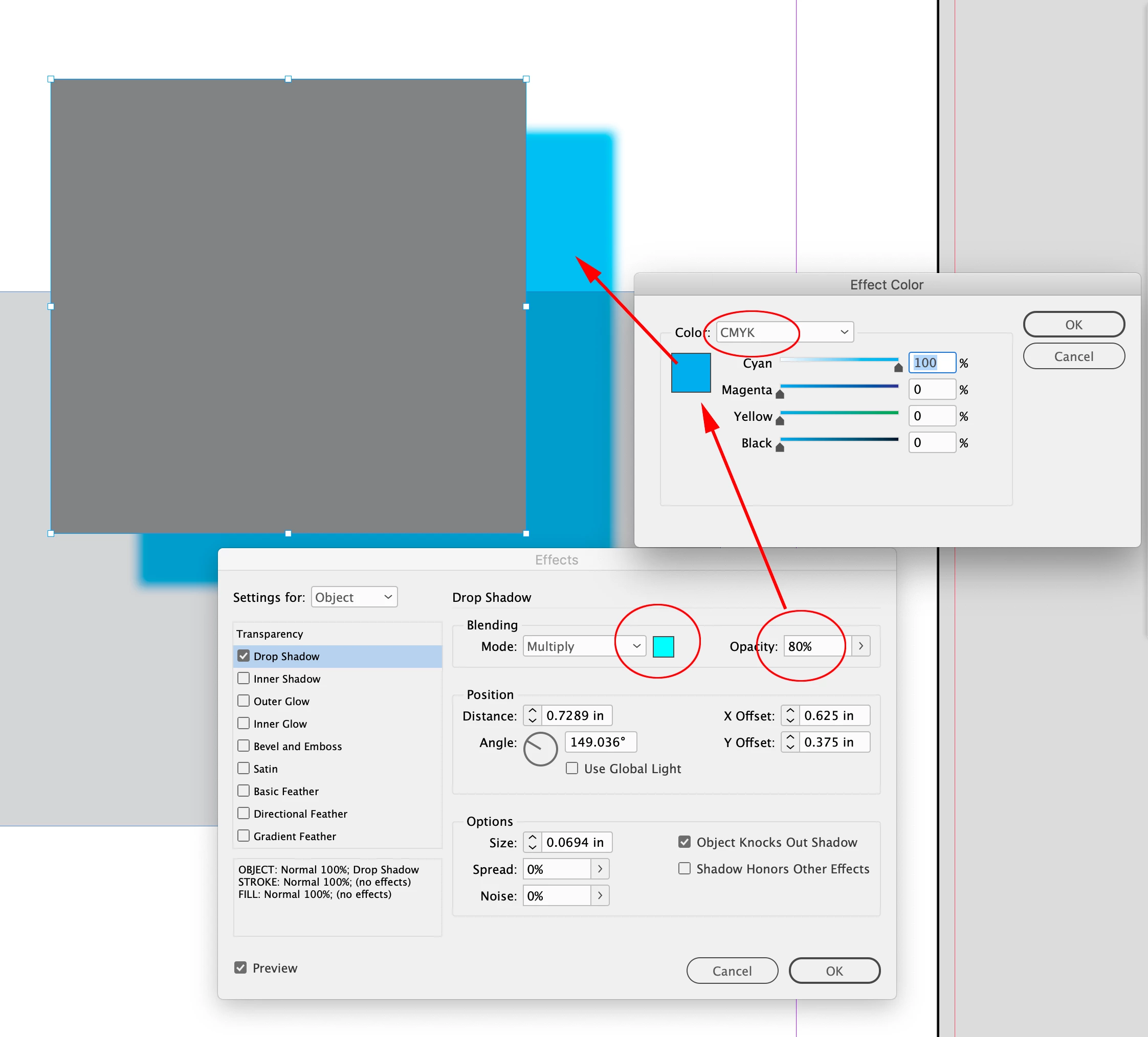The image size is (1148, 1037).
Task: Click OK in Effect Color dialog
Action: (x=1073, y=324)
